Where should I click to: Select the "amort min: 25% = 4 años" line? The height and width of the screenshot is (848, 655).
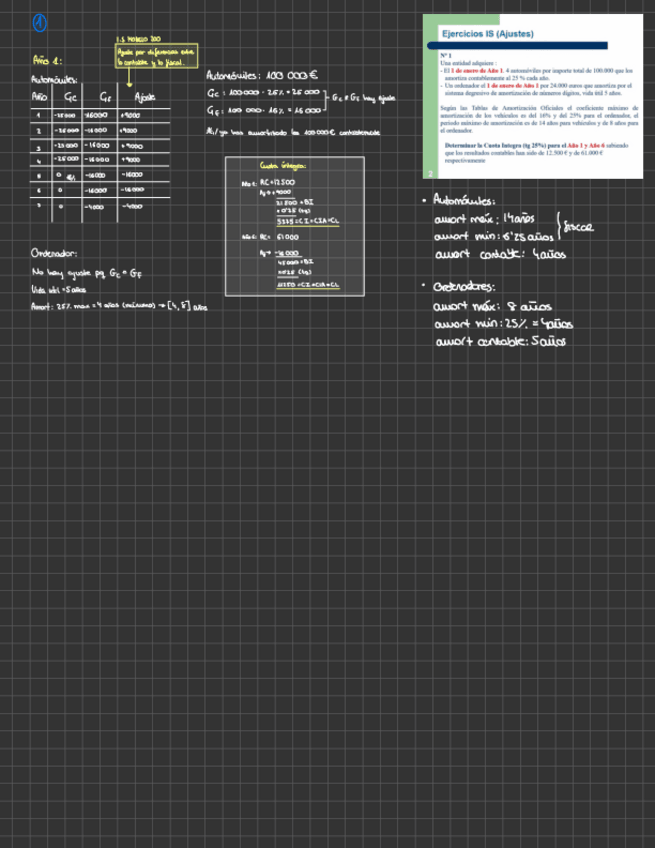(x=503, y=324)
